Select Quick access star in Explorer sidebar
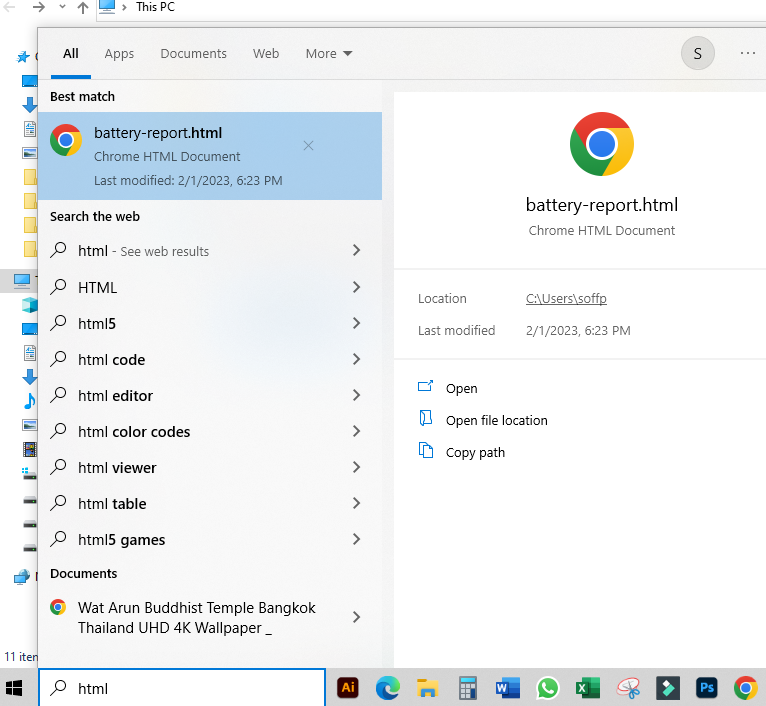 pyautogui.click(x=22, y=57)
